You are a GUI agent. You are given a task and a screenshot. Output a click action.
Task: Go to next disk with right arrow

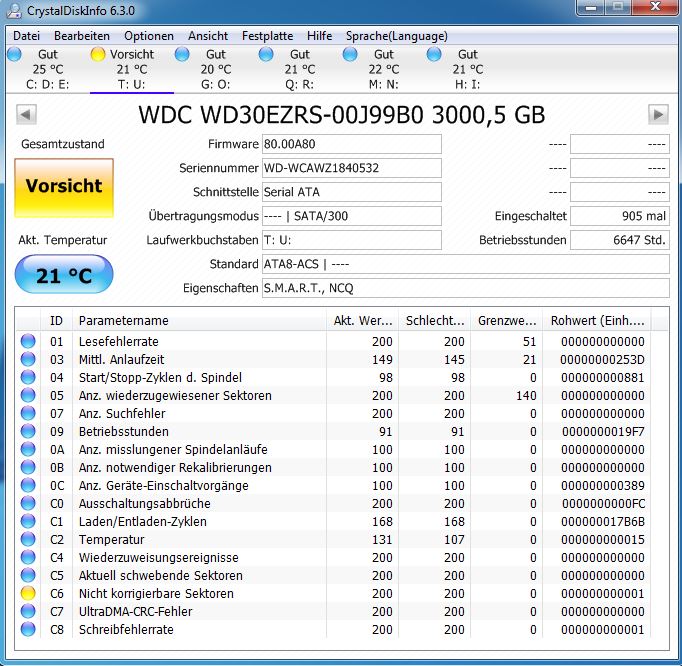[658, 115]
